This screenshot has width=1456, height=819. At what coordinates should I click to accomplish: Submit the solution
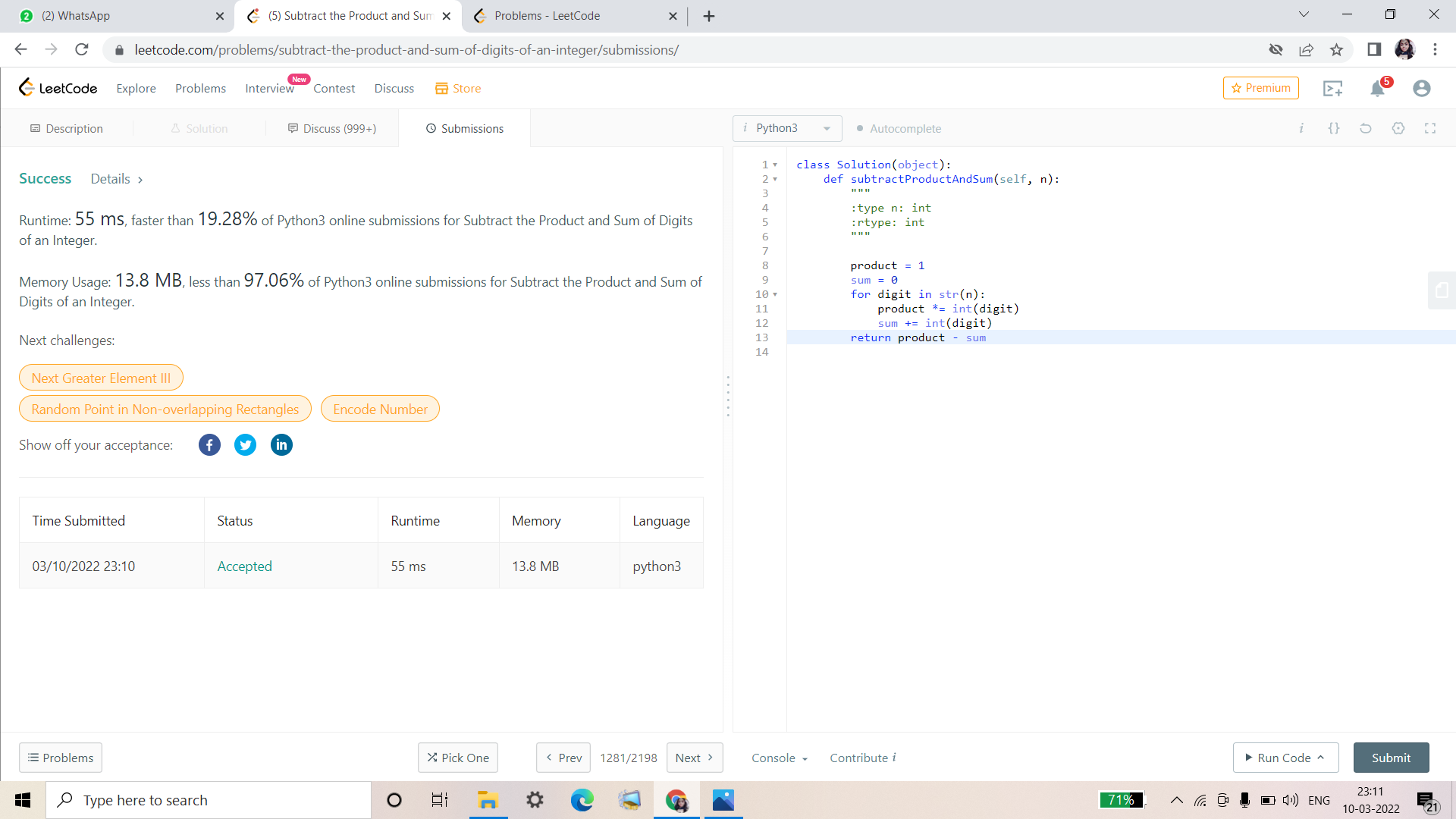(1391, 758)
